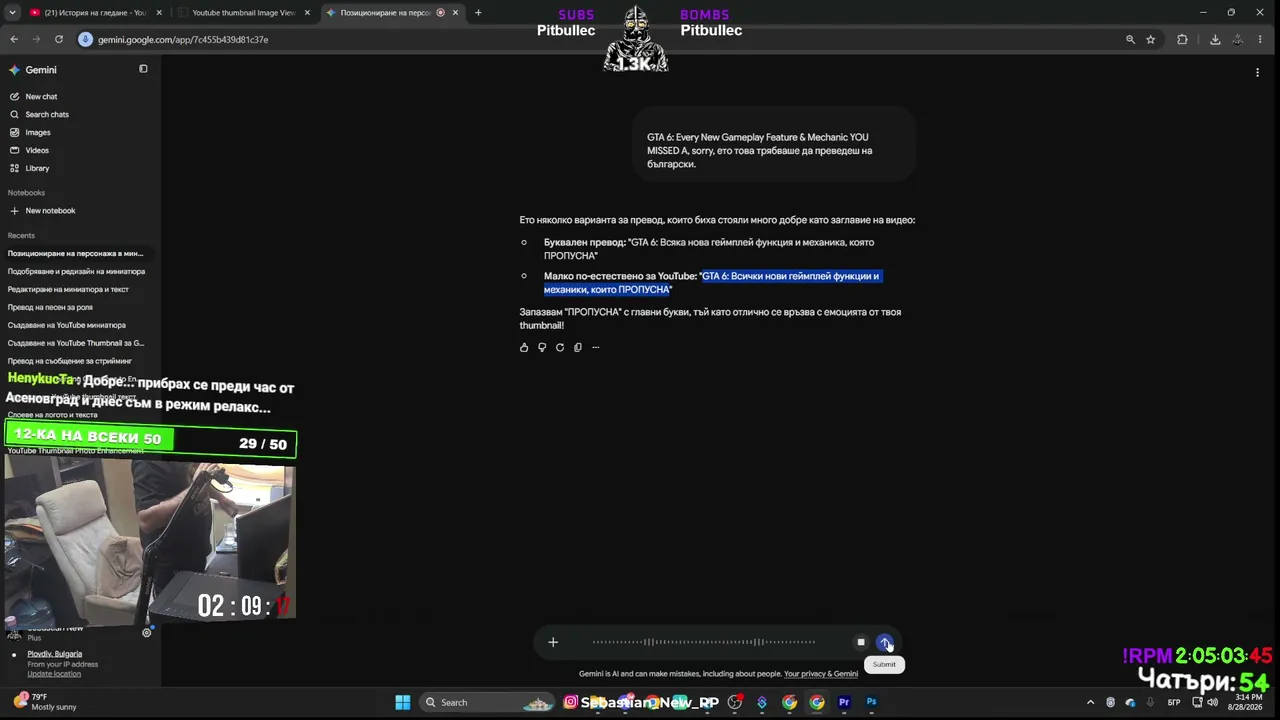The width and height of the screenshot is (1280, 720).
Task: Show hidden system tray icons
Action: pyautogui.click(x=1090, y=702)
